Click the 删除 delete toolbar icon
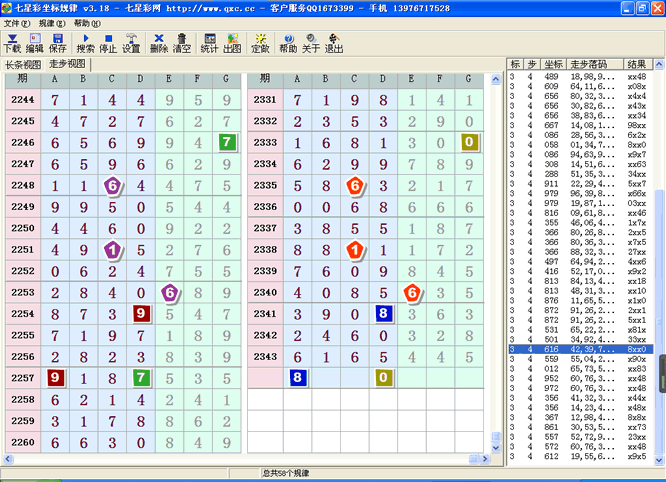 coord(159,43)
